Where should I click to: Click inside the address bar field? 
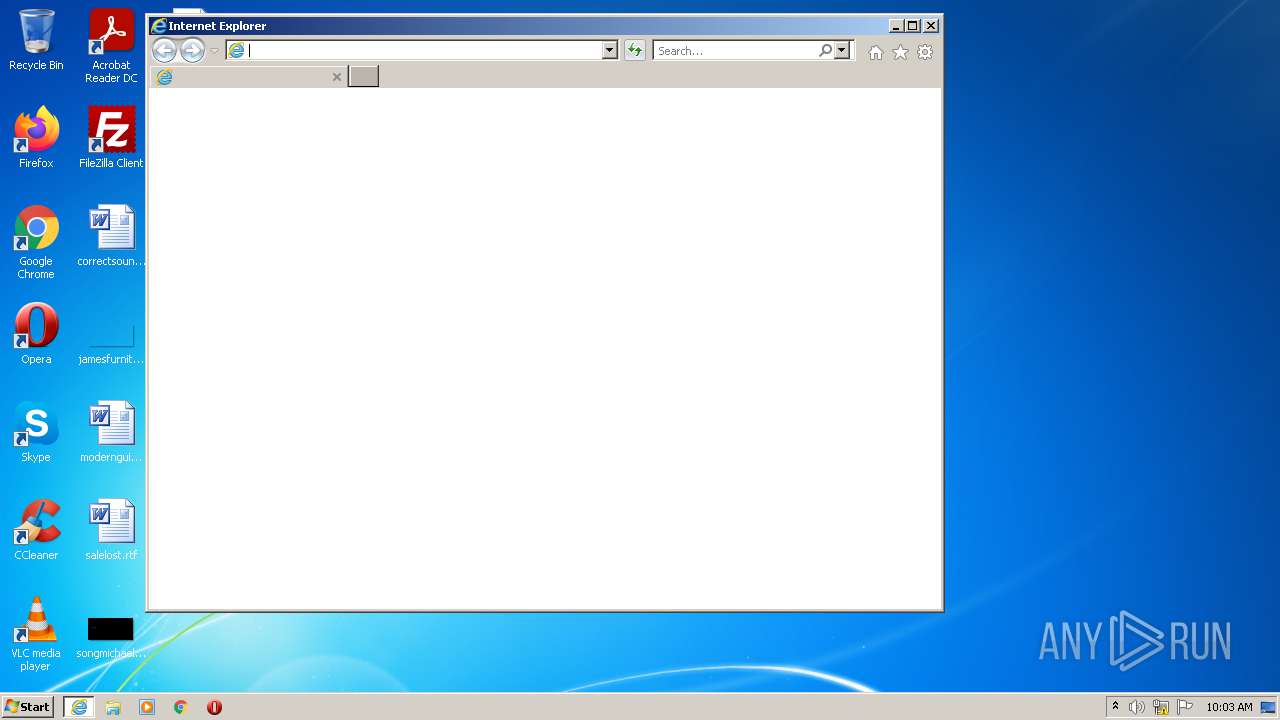click(414, 50)
